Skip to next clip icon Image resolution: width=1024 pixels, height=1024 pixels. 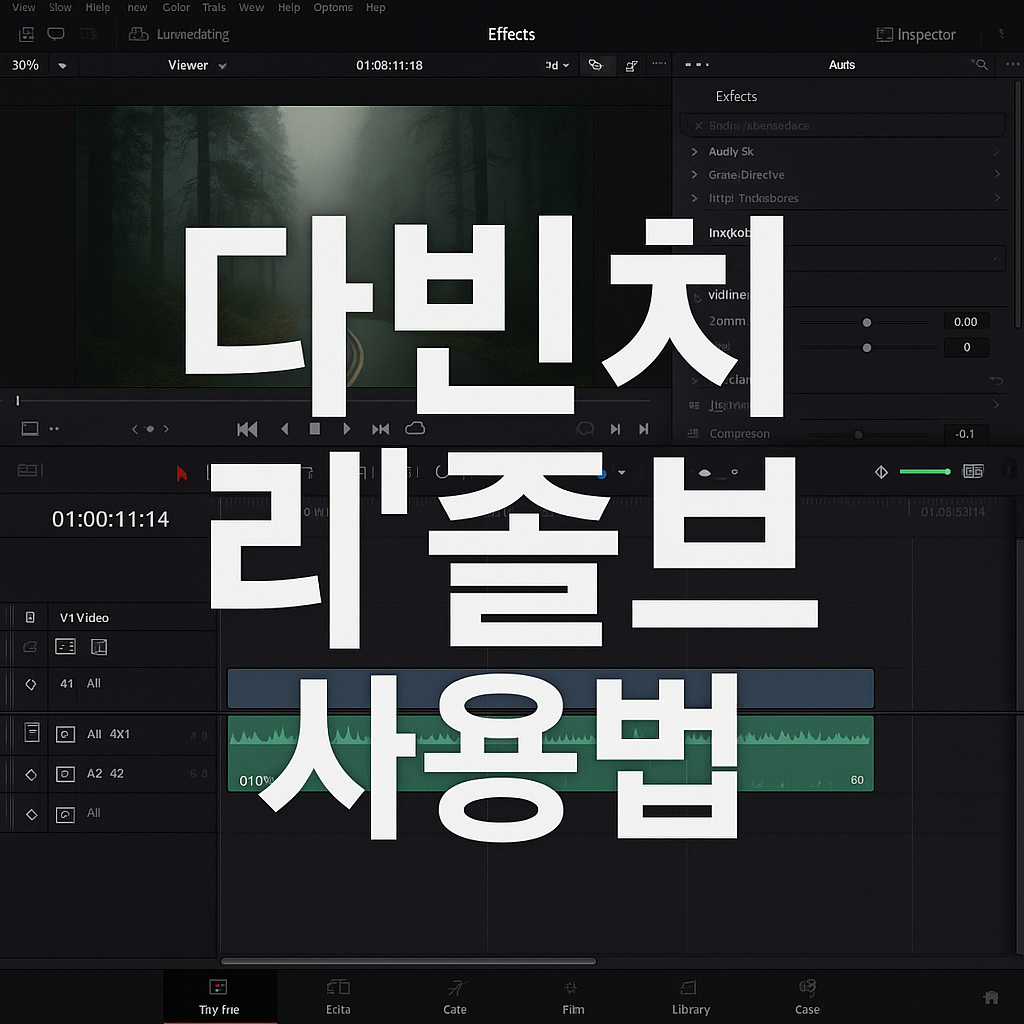pos(615,429)
